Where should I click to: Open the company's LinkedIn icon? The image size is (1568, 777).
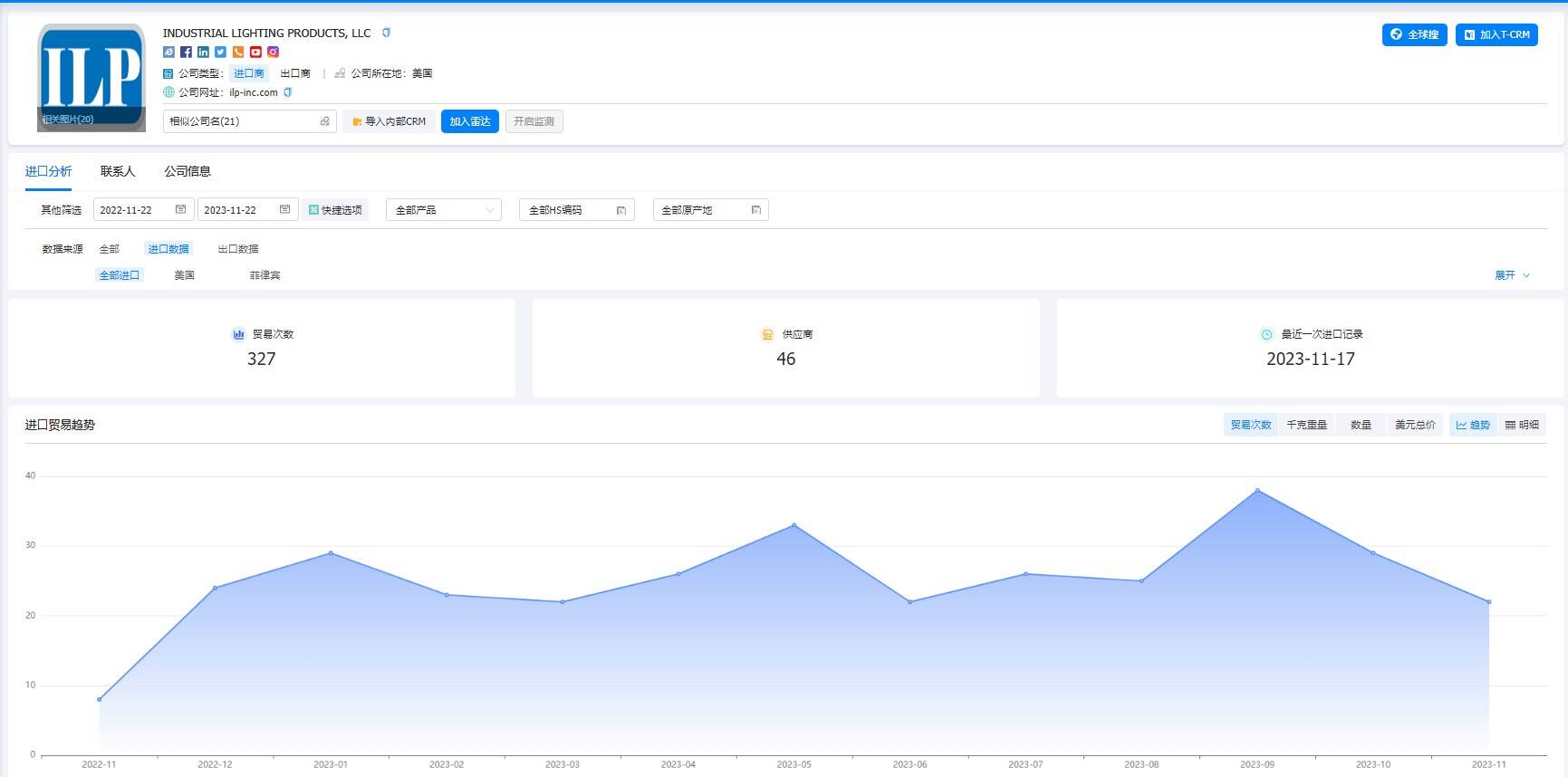coord(203,53)
